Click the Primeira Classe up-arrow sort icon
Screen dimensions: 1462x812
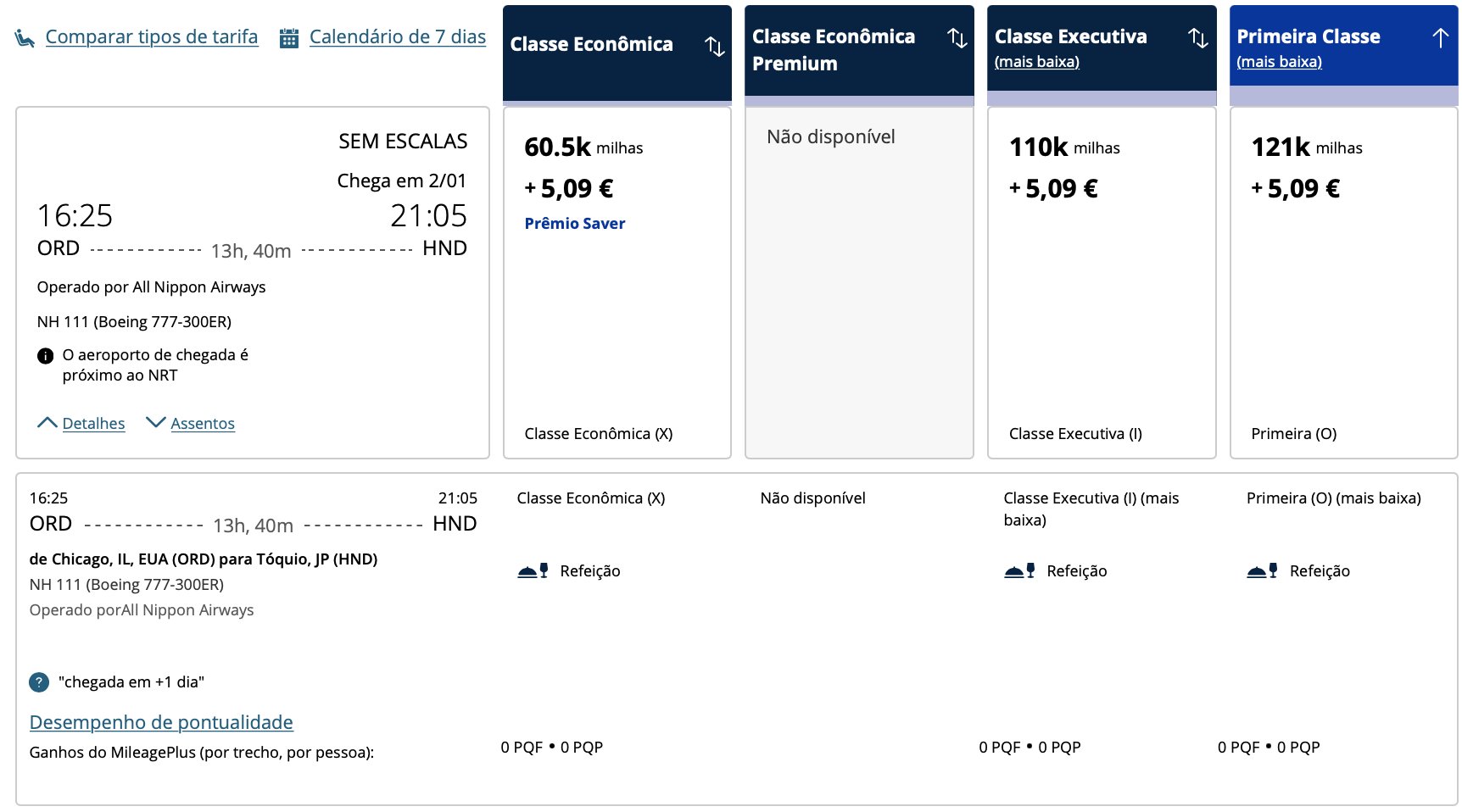coord(1440,37)
